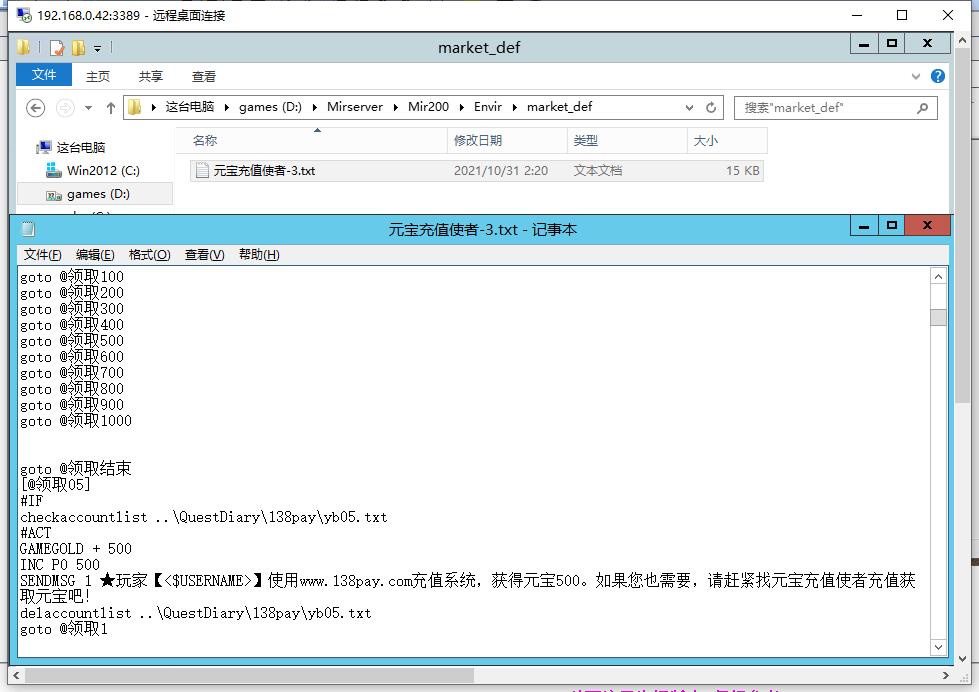Open Explorer help via question mark icon
Viewport: 979px width, 692px height.
[x=937, y=76]
